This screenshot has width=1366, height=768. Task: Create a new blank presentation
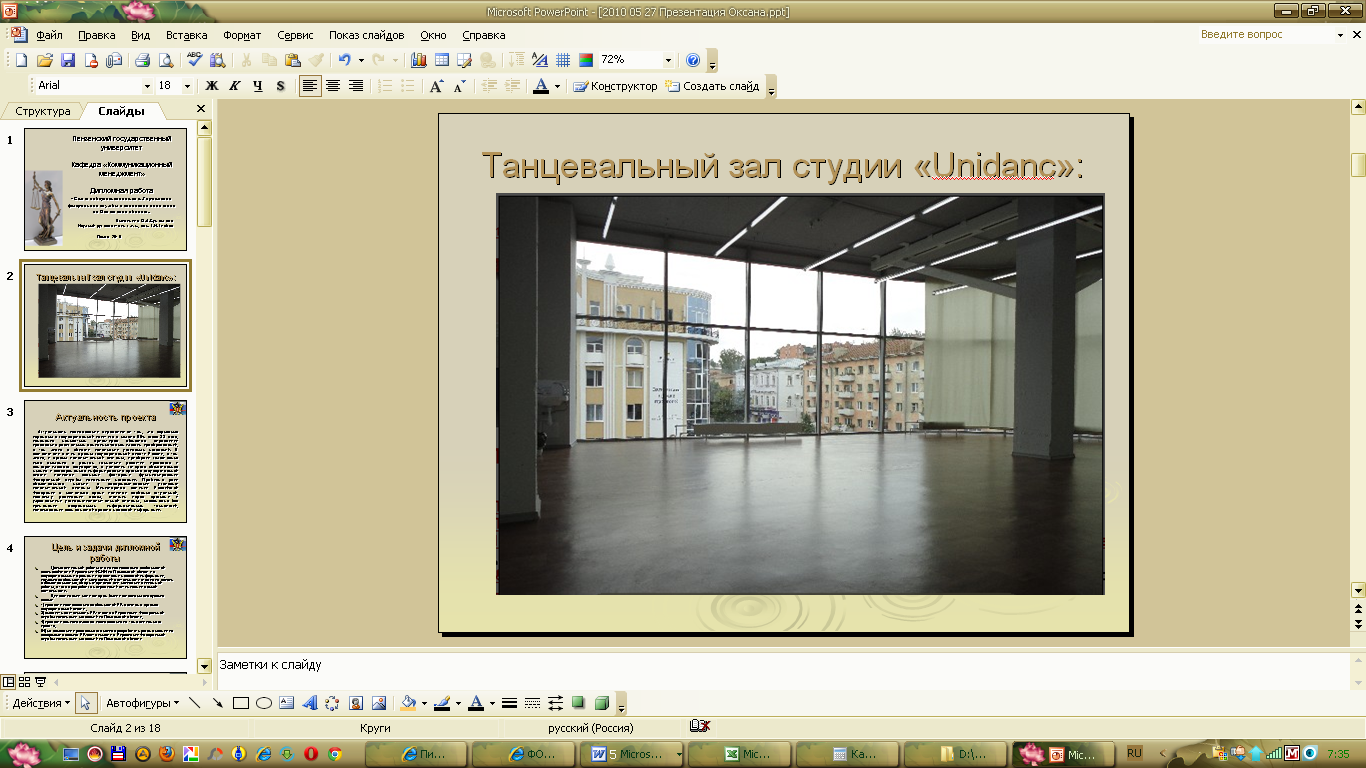pos(21,60)
